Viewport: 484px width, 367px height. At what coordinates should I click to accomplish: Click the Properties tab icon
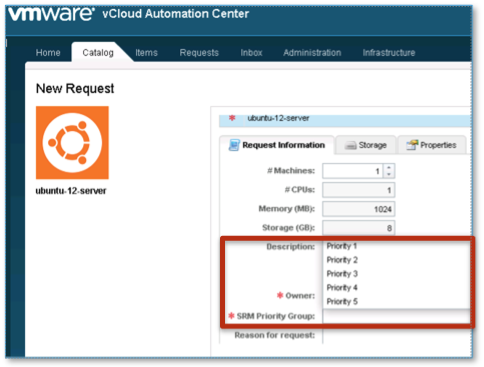point(412,145)
